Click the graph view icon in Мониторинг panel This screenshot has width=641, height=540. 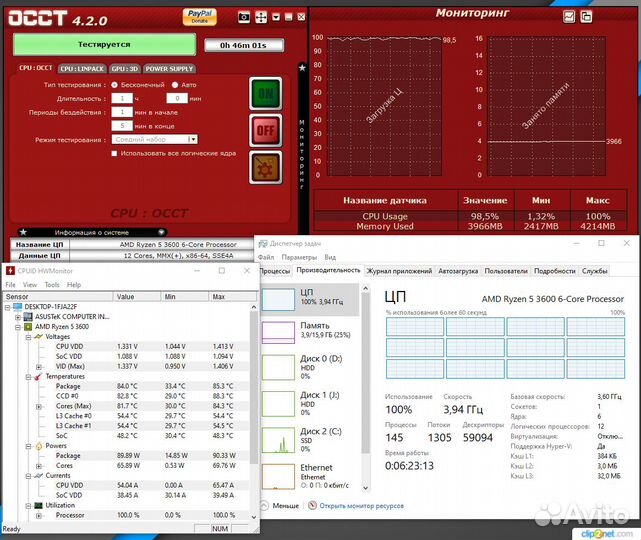[x=569, y=17]
